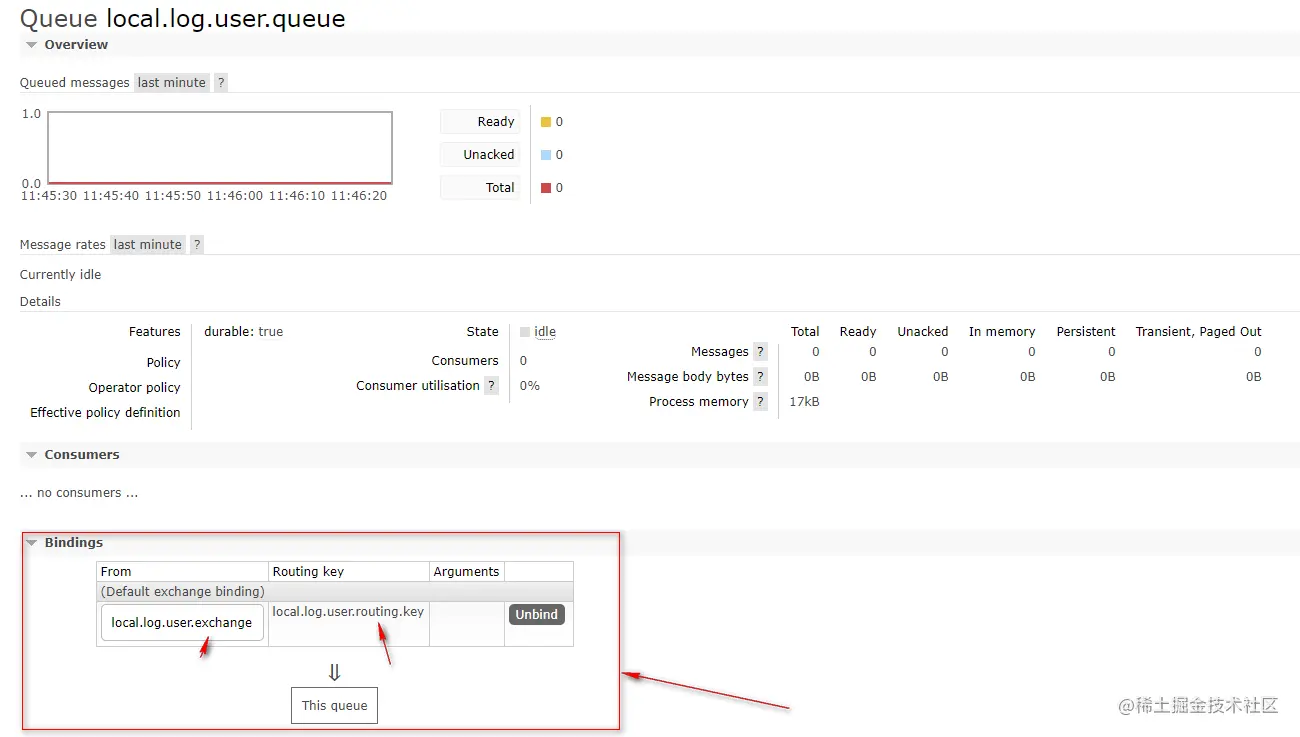This screenshot has height=737, width=1300.
Task: Open help for Message rates
Action: click(197, 245)
